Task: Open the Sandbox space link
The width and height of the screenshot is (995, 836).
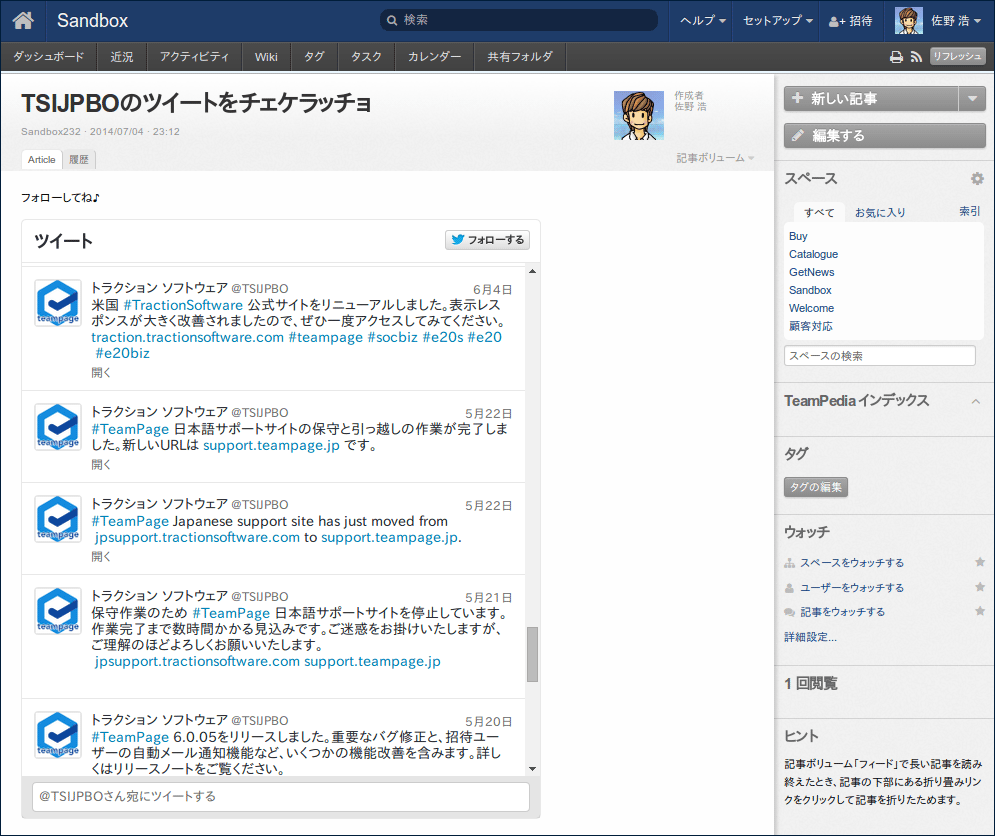Action: click(810, 290)
